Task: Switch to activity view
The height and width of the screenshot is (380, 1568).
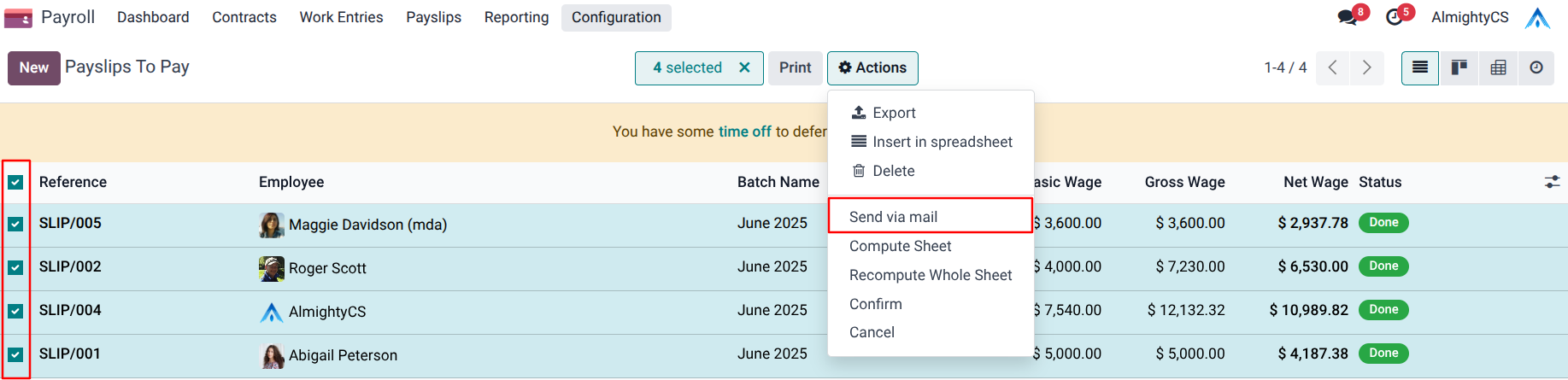Action: click(x=1536, y=67)
